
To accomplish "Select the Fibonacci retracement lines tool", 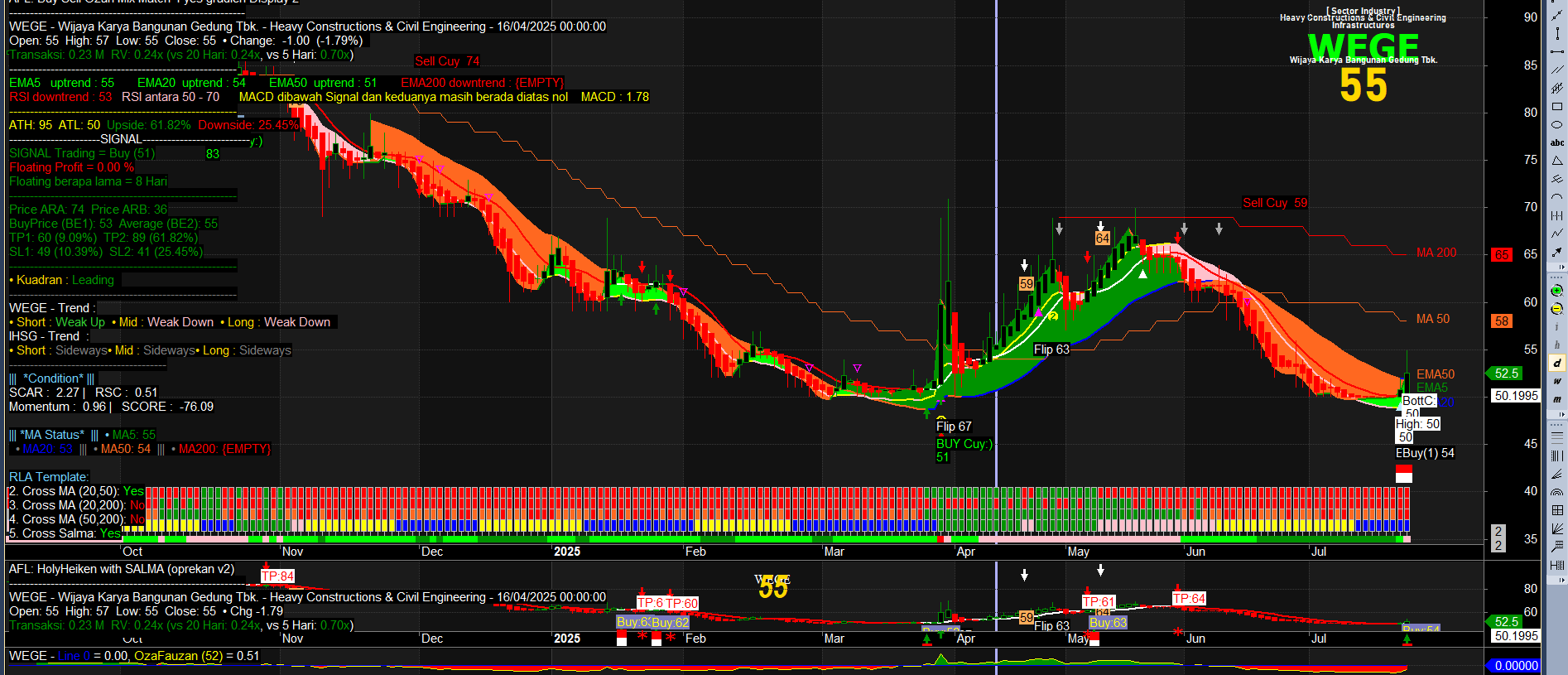I will pos(1557,436).
